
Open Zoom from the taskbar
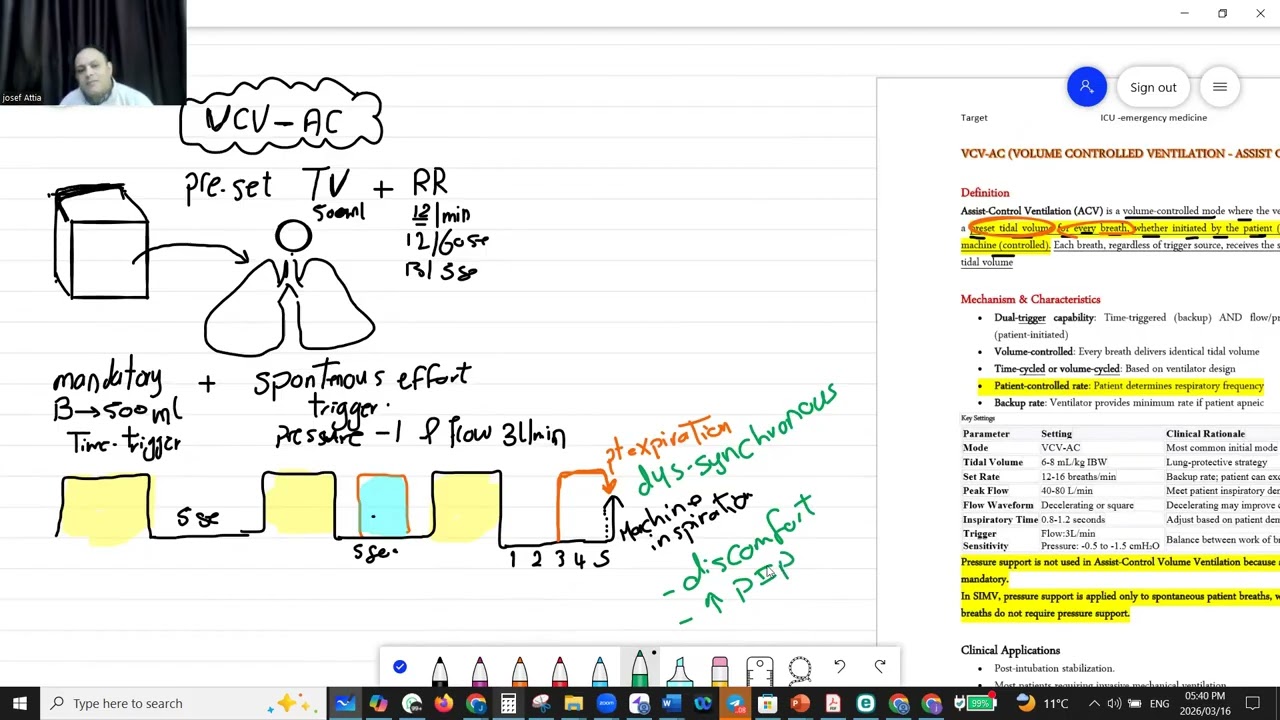(x=606, y=703)
